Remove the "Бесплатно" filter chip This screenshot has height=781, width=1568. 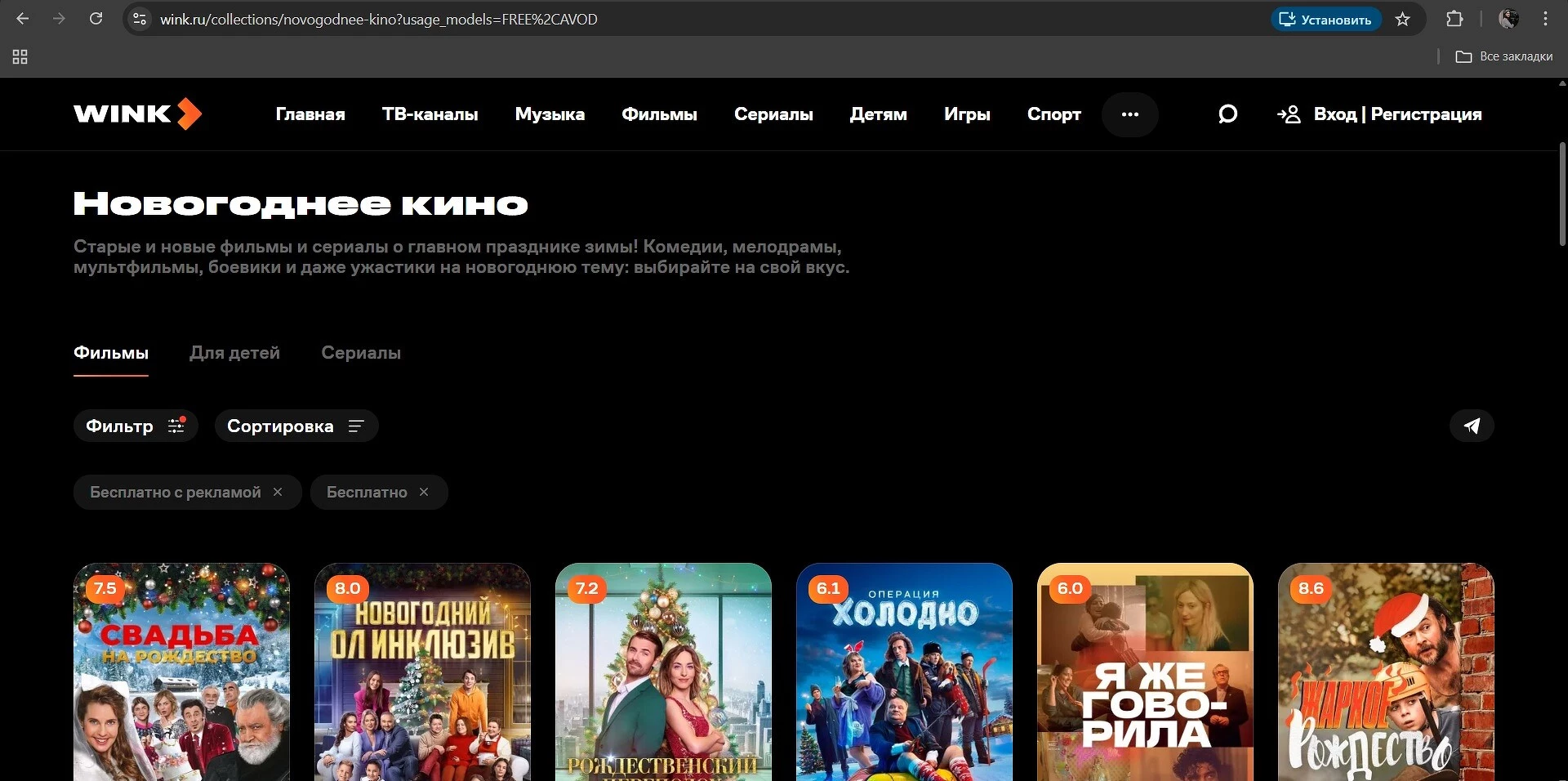(x=424, y=492)
